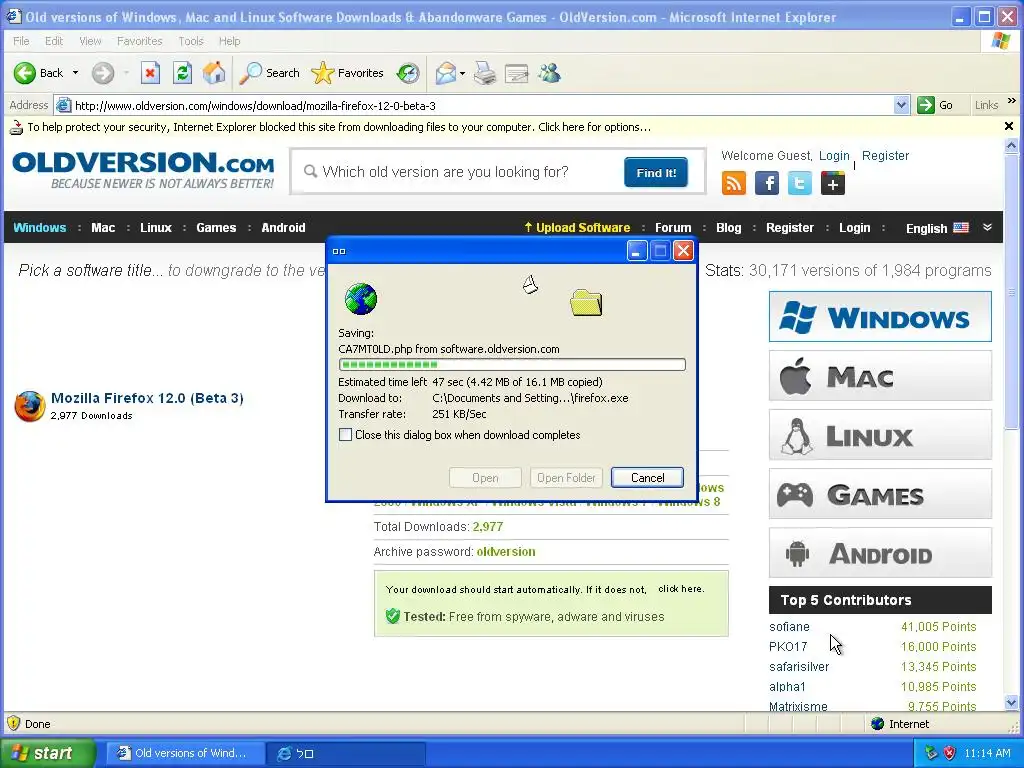Expand the Address bar URL dropdown
Screen dimensions: 1024x768
901,105
